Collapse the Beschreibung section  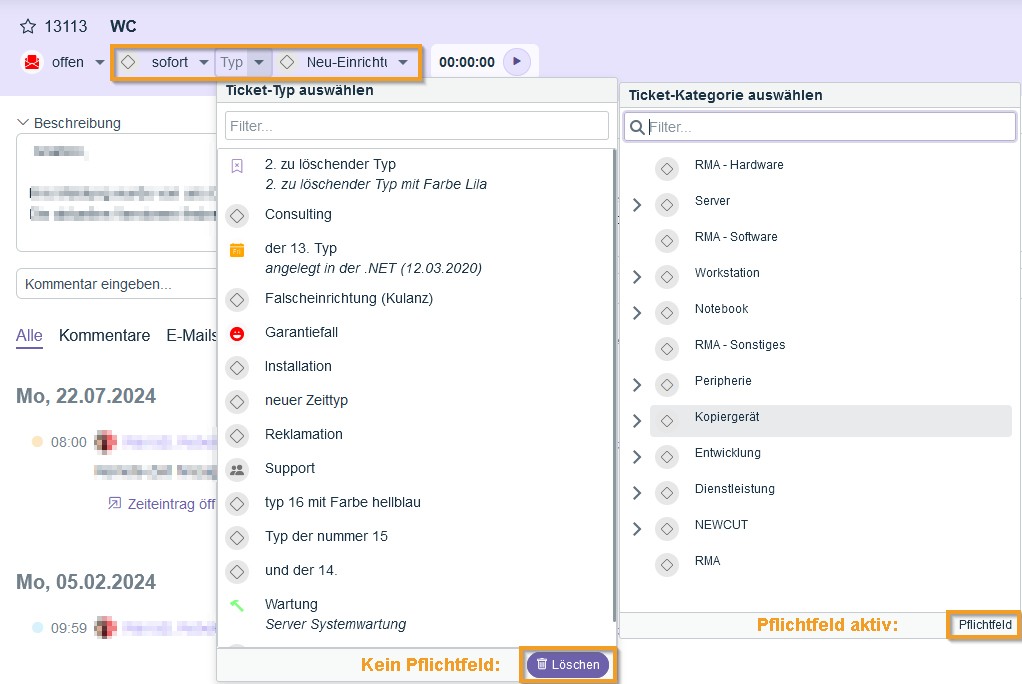tap(23, 123)
